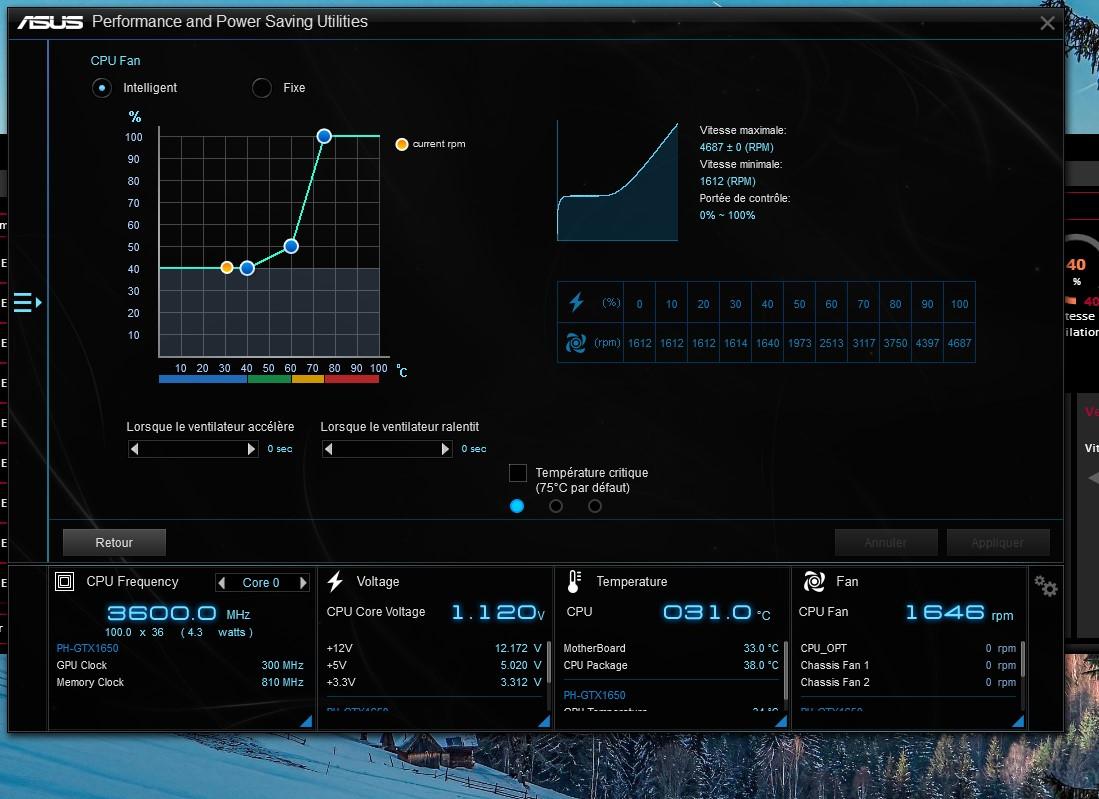Select the Fixe fan mode radio button

[x=261, y=88]
